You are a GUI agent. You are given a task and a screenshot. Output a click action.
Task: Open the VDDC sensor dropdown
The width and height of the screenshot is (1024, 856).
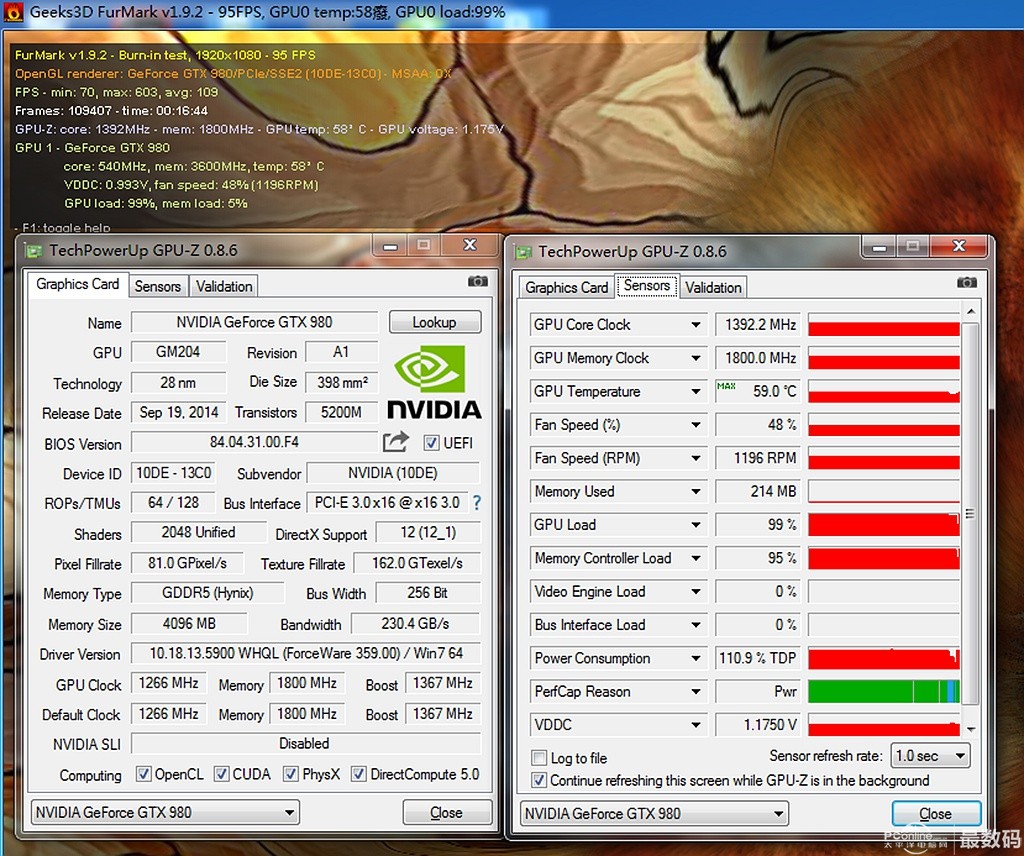(696, 725)
